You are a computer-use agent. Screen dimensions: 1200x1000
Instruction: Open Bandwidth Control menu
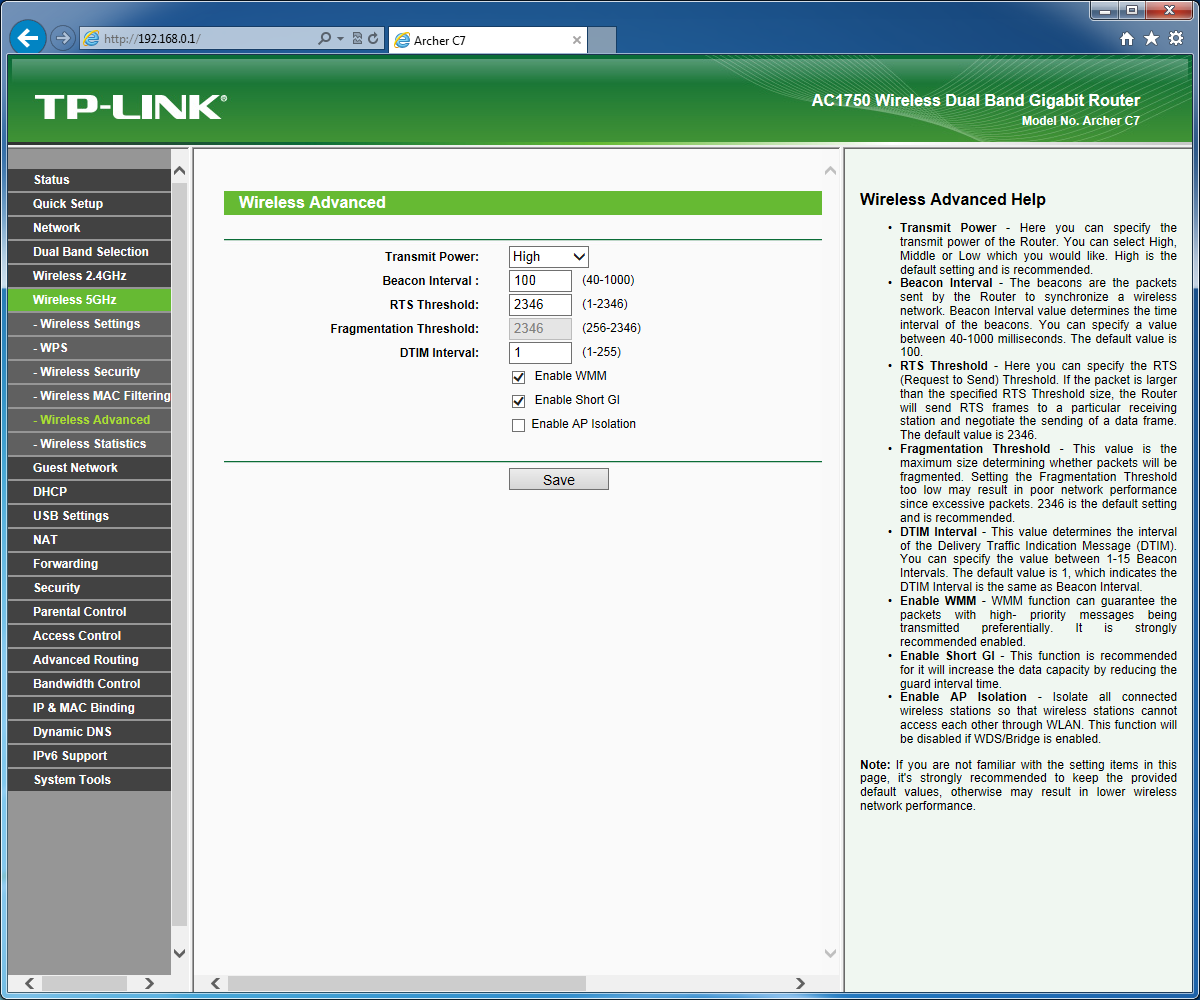point(89,684)
